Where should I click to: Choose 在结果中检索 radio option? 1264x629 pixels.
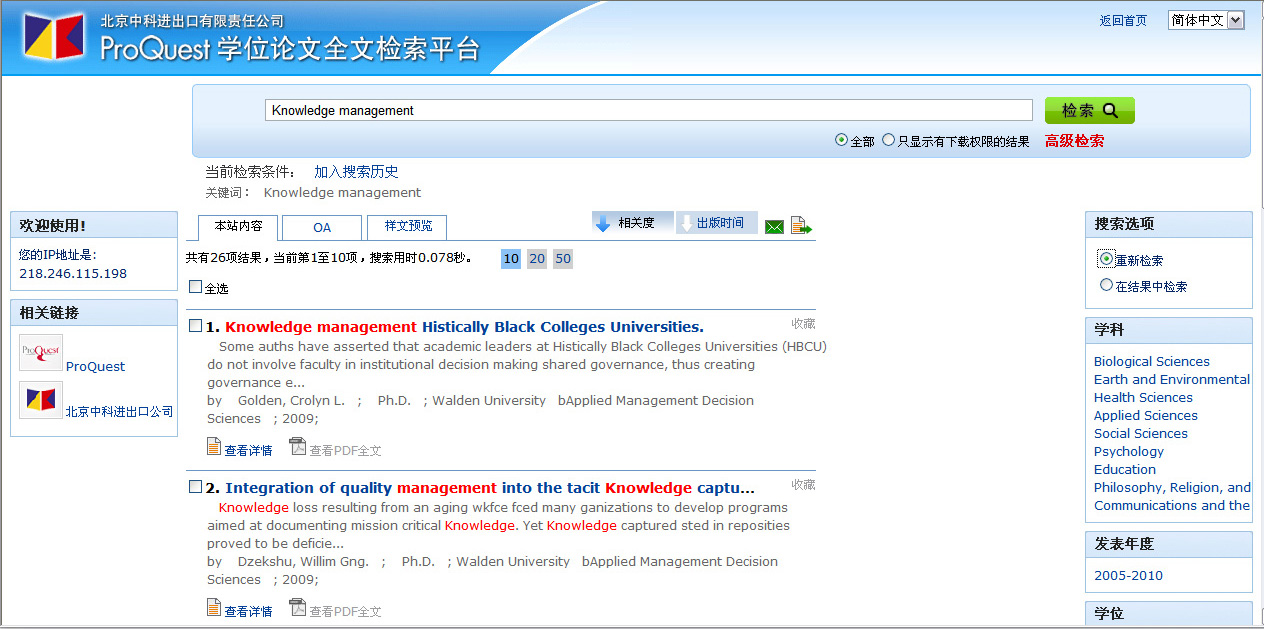[1106, 285]
